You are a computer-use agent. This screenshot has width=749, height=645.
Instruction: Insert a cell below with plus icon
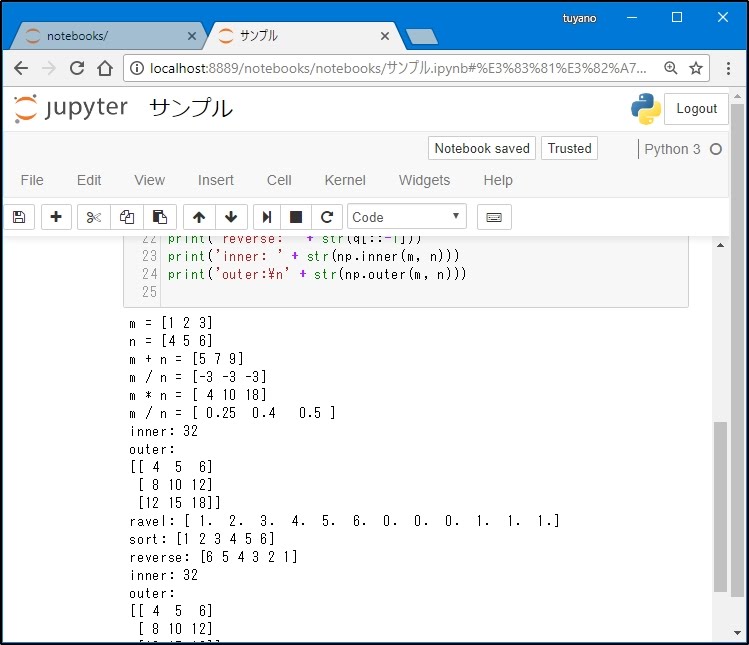tap(56, 217)
